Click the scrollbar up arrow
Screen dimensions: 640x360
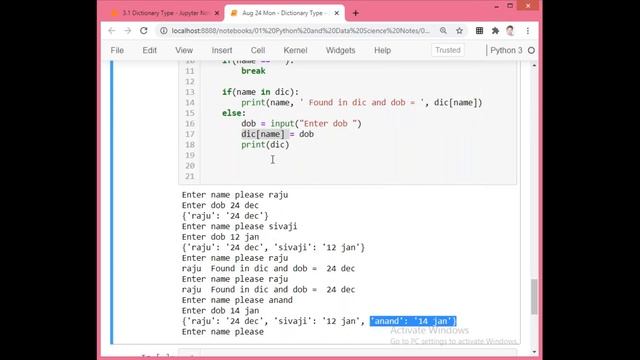(x=534, y=65)
